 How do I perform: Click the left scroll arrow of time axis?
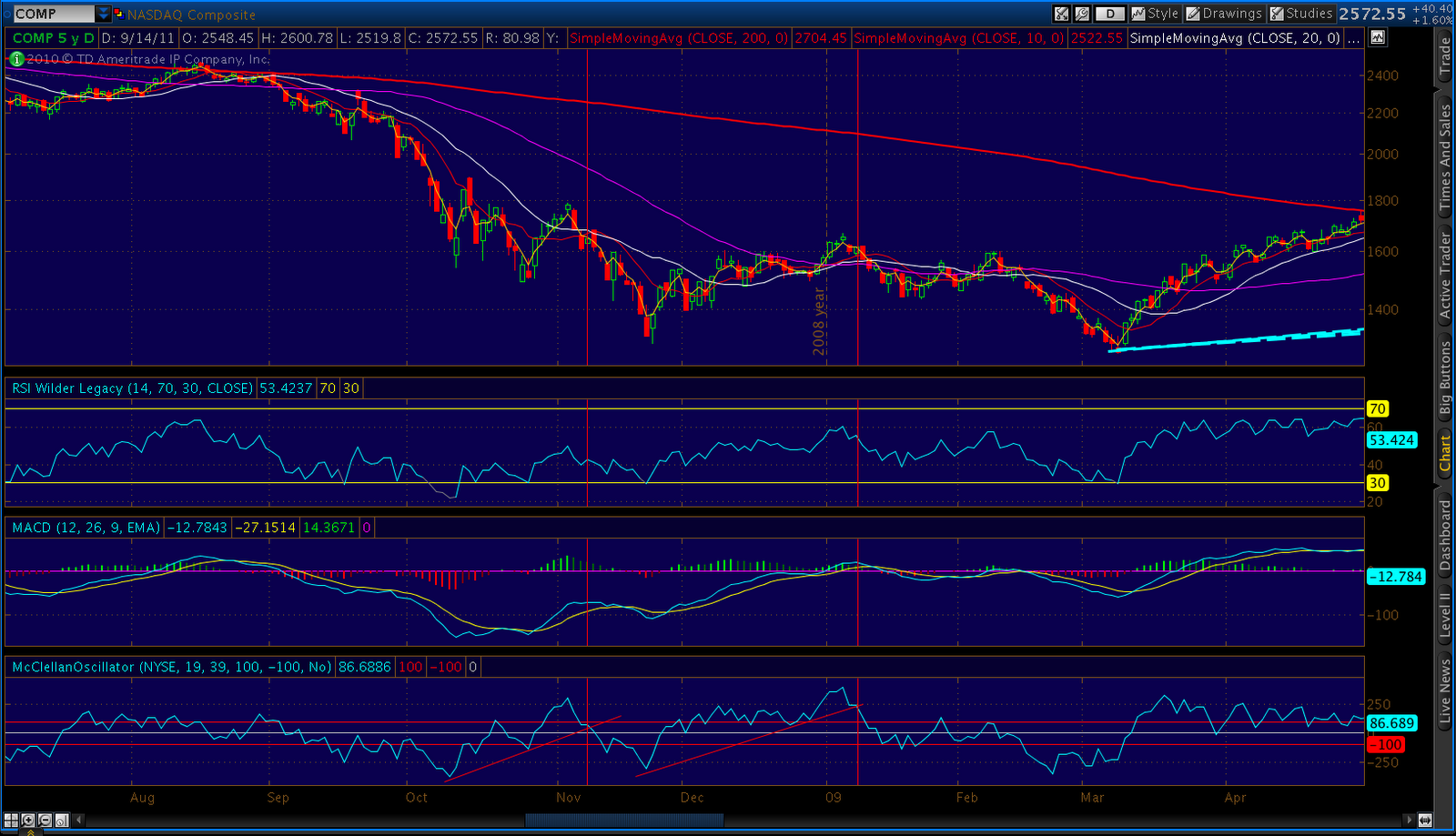coord(79,820)
